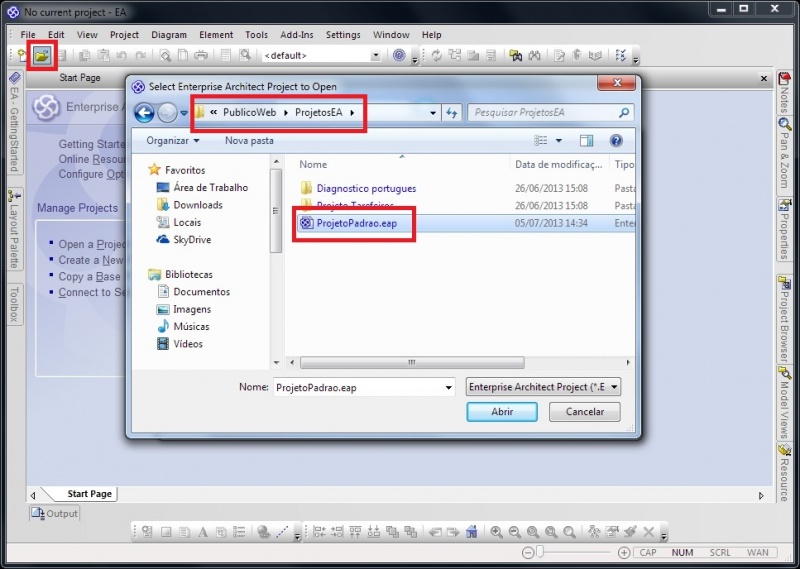Image resolution: width=800 pixels, height=569 pixels.
Task: Click the Redo arrow in top toolbar
Action: point(140,55)
